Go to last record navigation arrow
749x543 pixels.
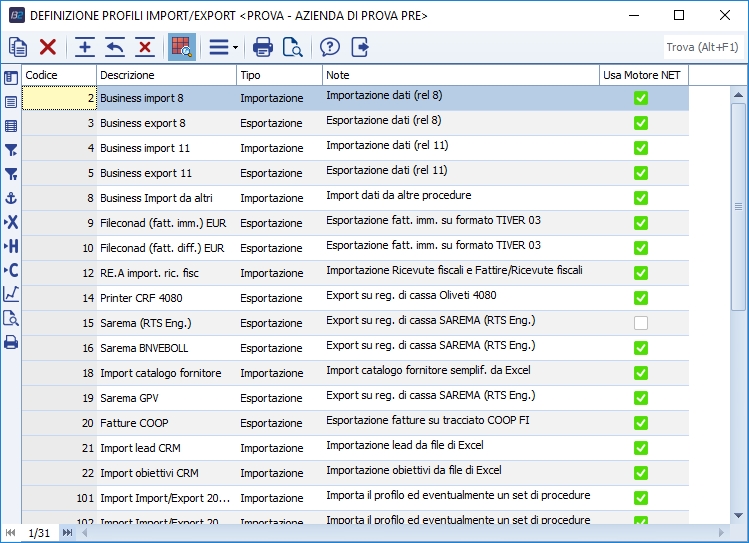click(x=68, y=533)
